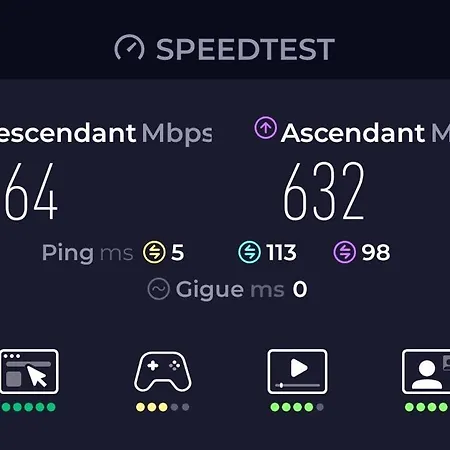
Task: Click the Gigue ms label
Action: [x=230, y=289]
